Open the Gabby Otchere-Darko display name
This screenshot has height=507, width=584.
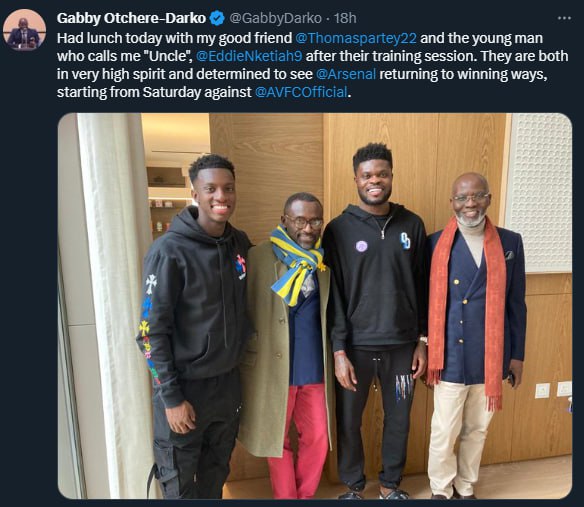(131, 18)
